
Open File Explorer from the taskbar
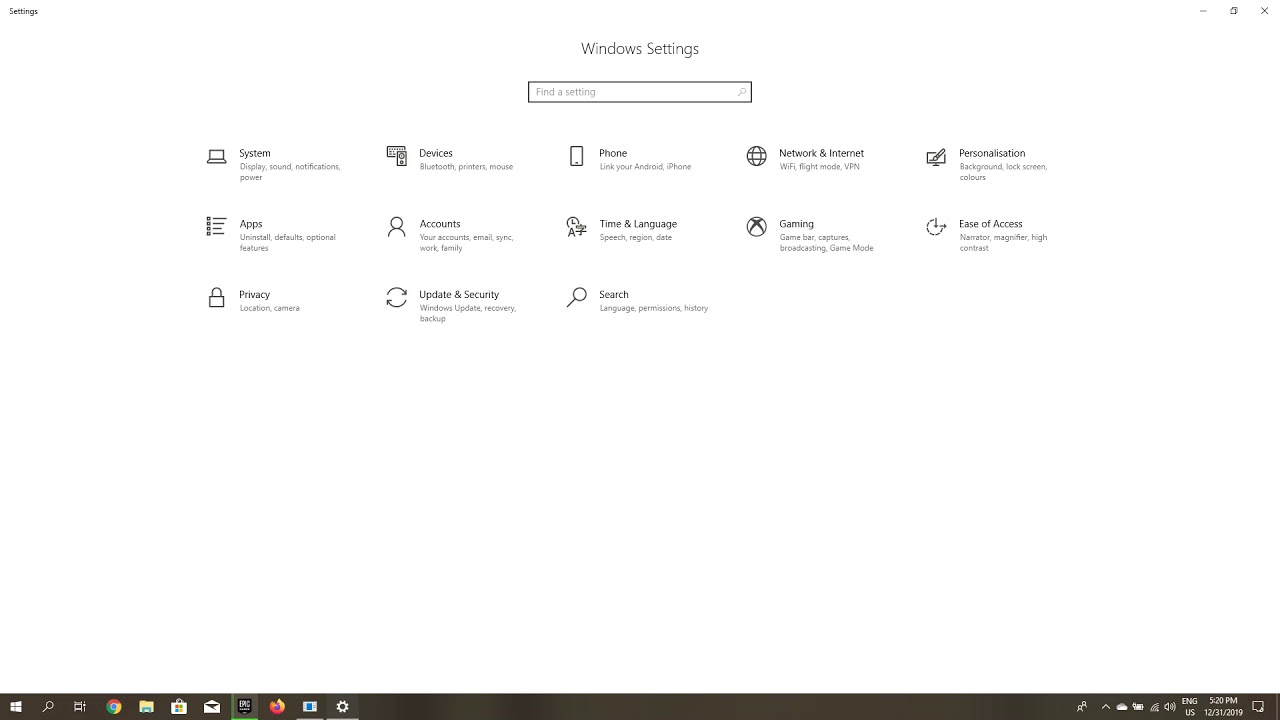pos(146,707)
